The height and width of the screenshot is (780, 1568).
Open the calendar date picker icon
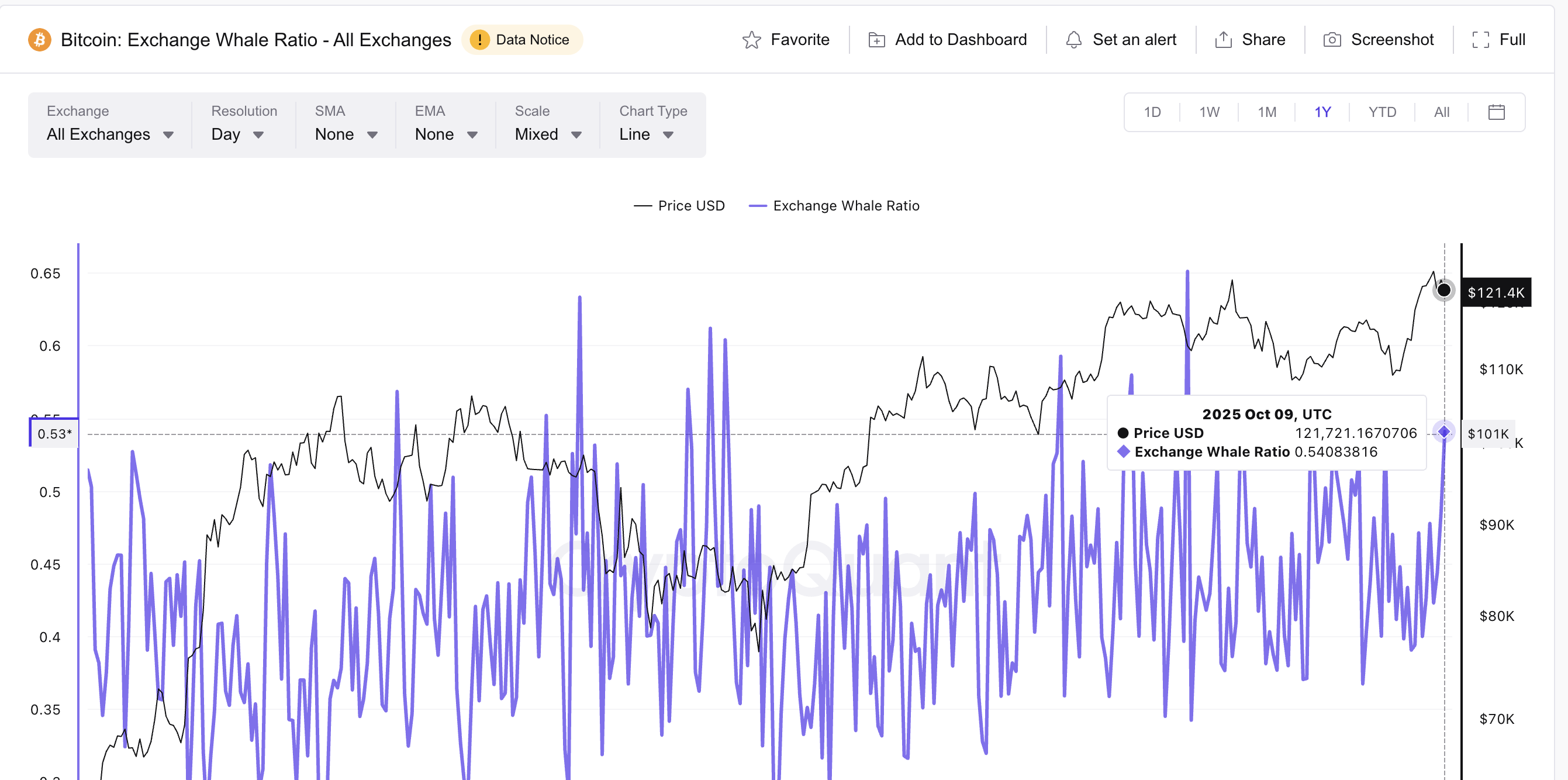click(1496, 112)
